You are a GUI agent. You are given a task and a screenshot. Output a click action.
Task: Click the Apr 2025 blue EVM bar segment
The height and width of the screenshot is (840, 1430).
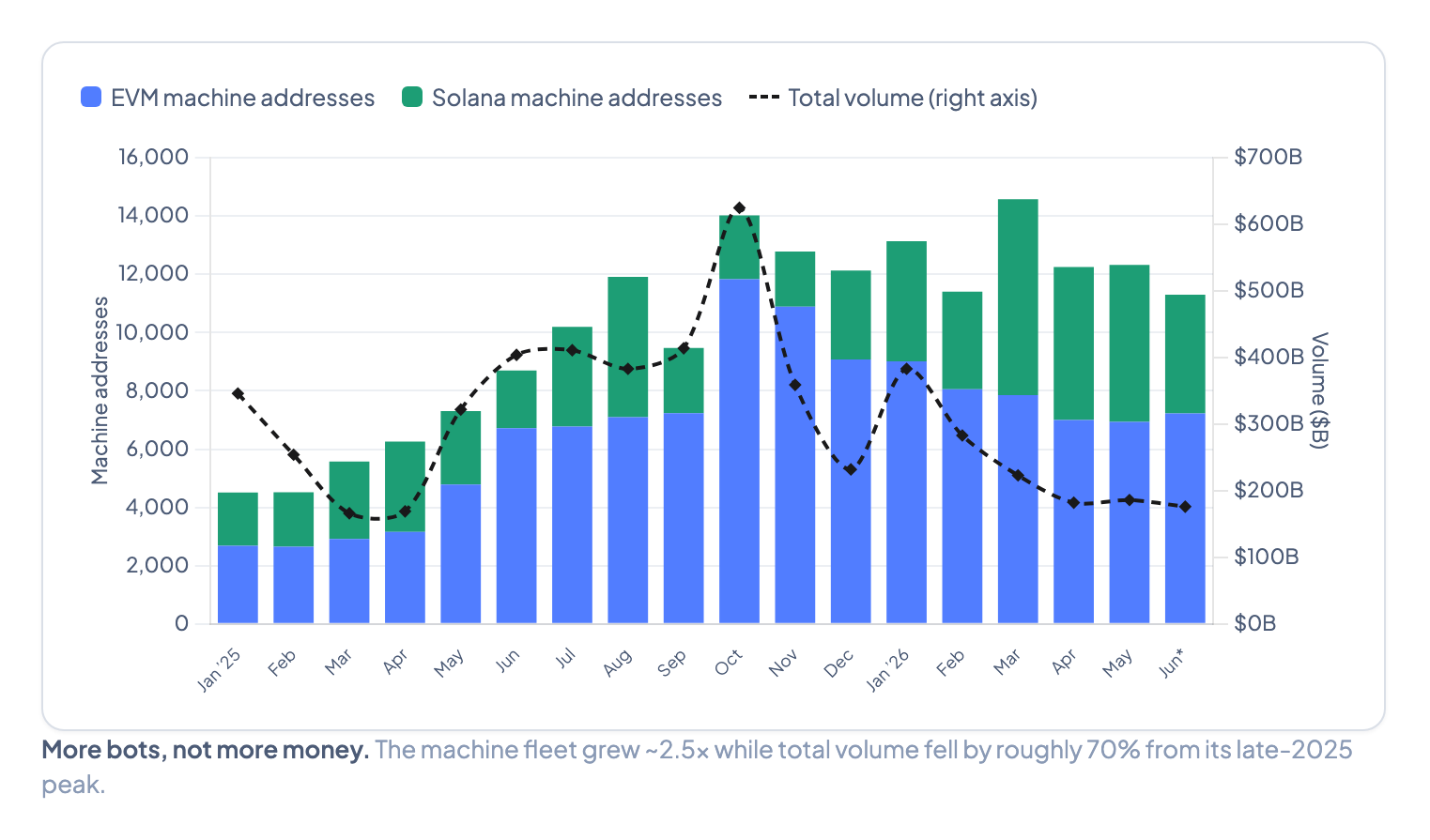pos(406,577)
